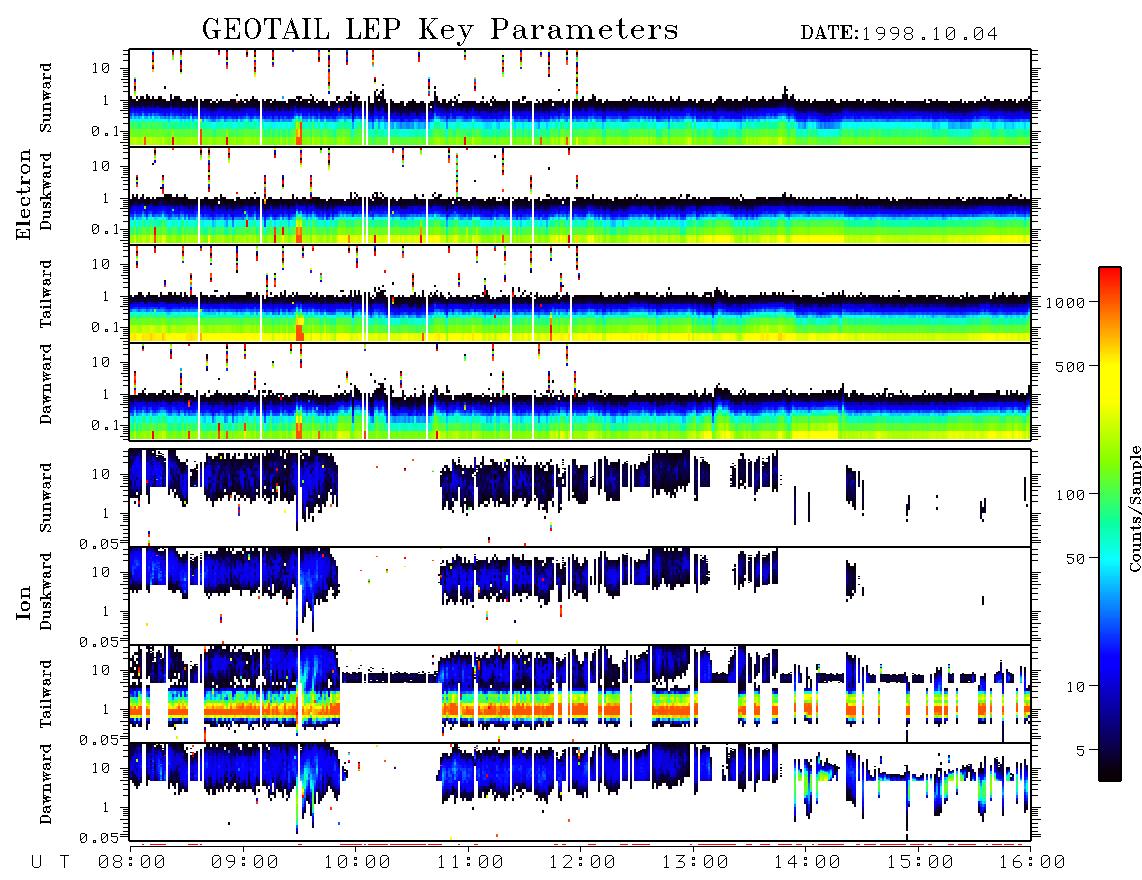
Task: Click the '13:00' time tick label
Action: point(695,863)
